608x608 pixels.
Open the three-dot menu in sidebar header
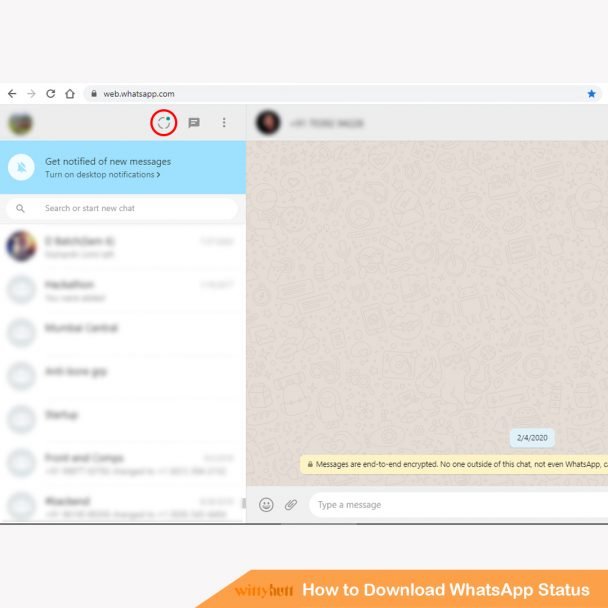(x=224, y=123)
